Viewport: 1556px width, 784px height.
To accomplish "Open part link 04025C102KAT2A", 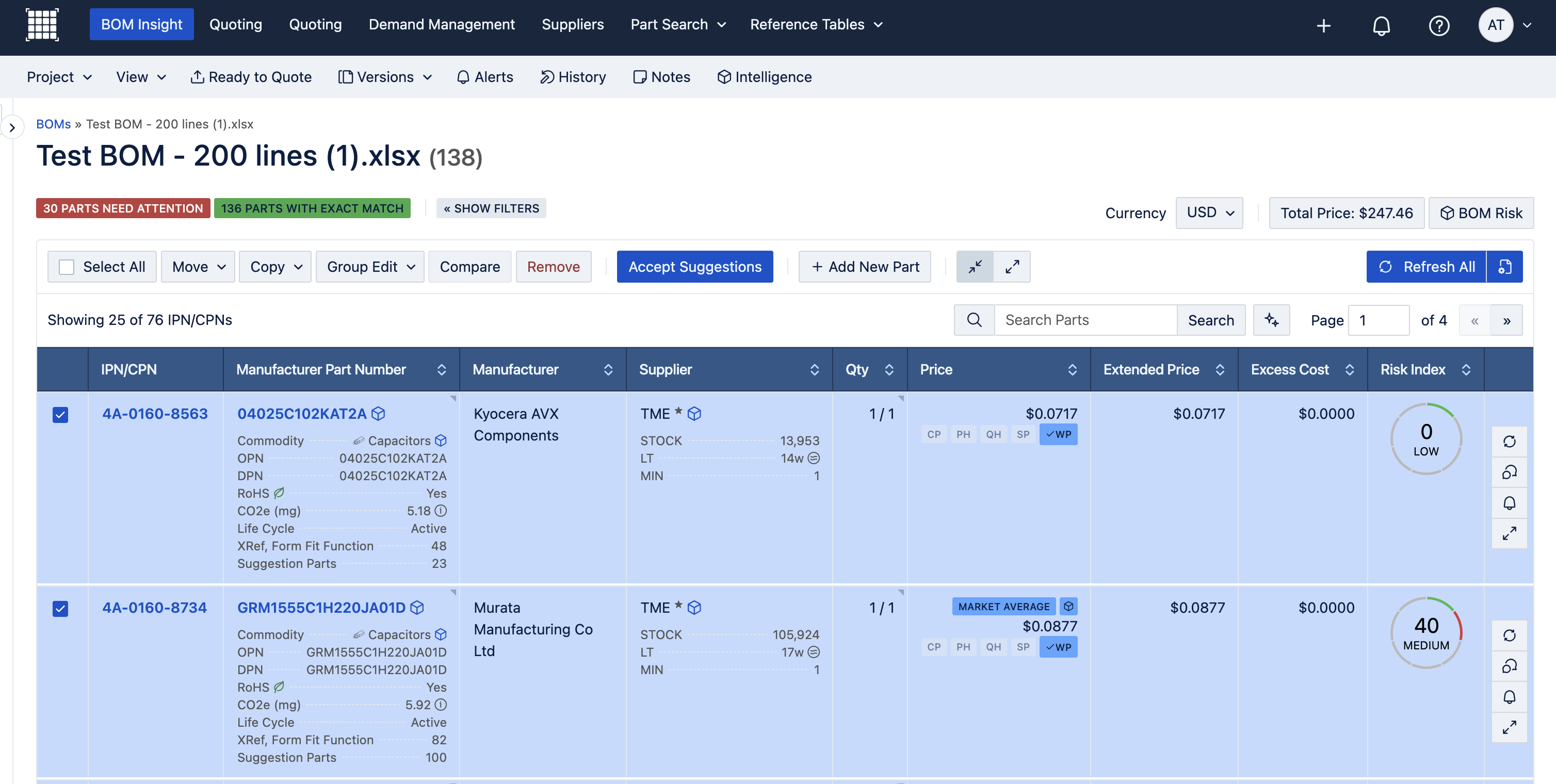I will click(301, 414).
